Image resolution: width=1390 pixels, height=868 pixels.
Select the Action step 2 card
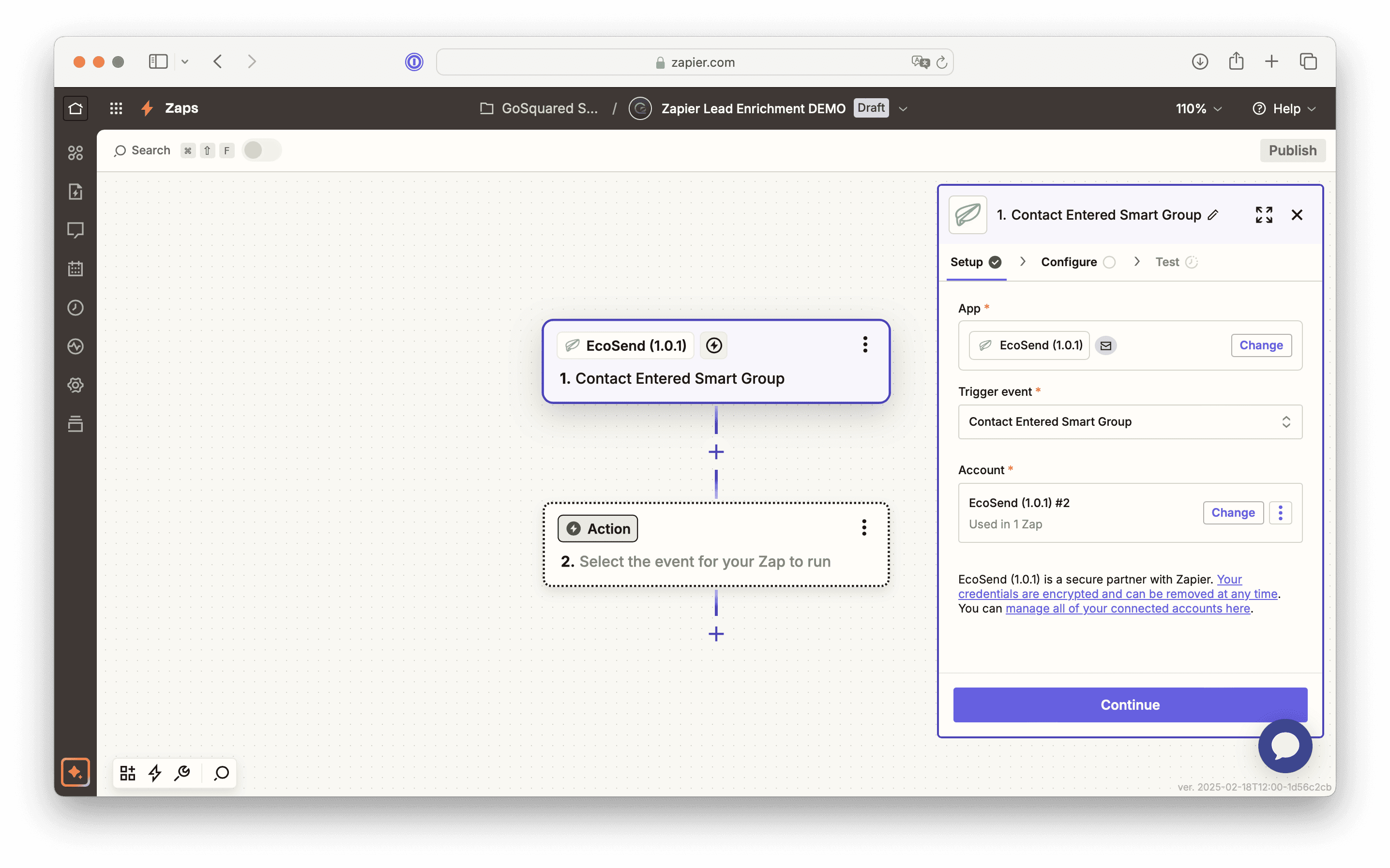coord(716,544)
